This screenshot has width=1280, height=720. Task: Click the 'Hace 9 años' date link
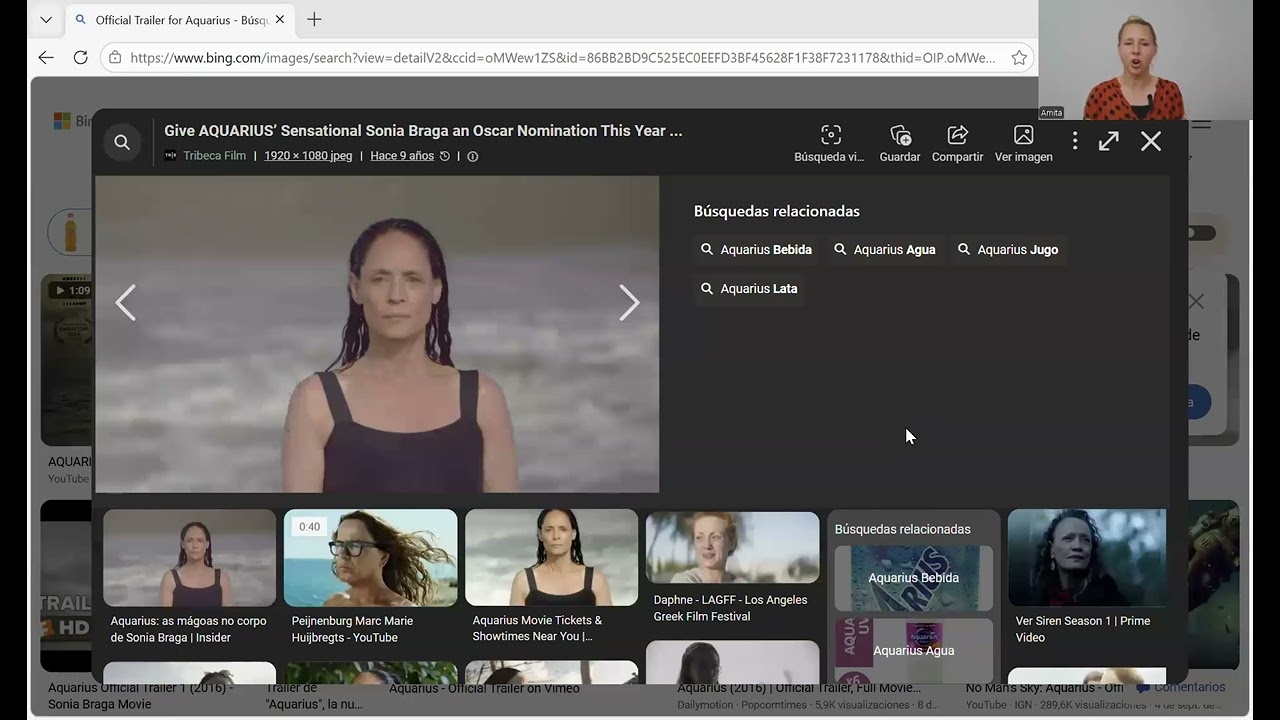coord(402,156)
